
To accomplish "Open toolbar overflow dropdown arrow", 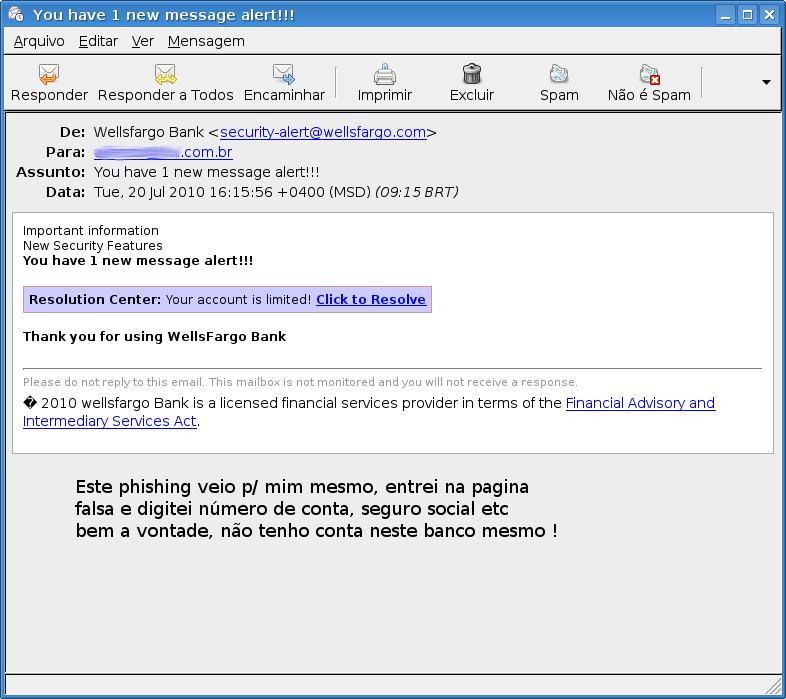I will (x=766, y=82).
